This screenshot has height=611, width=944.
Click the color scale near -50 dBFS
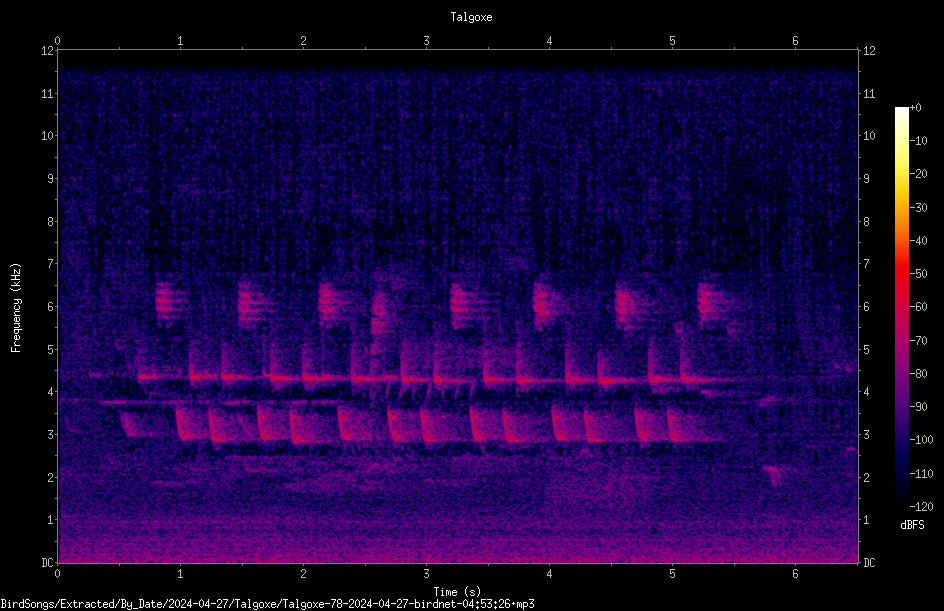pyautogui.click(x=901, y=273)
